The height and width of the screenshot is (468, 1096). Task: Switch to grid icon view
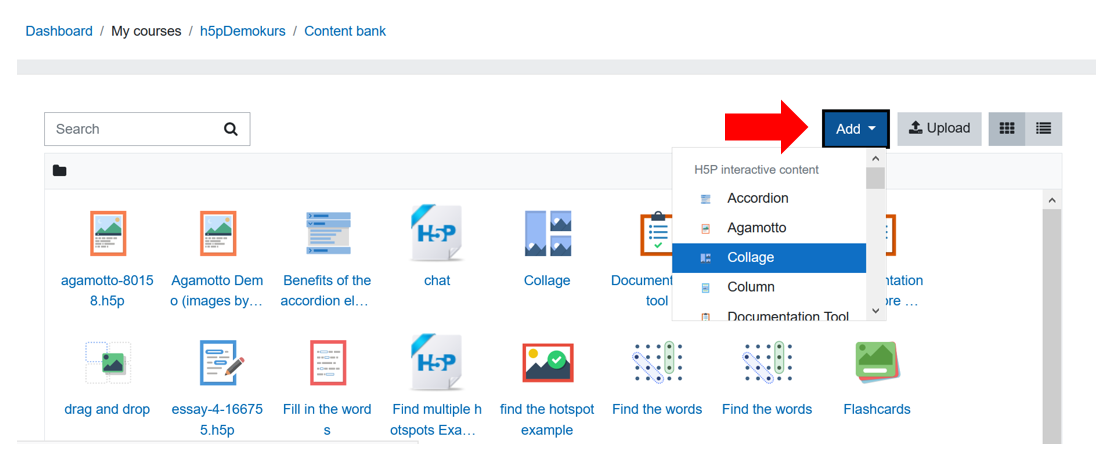point(1007,129)
